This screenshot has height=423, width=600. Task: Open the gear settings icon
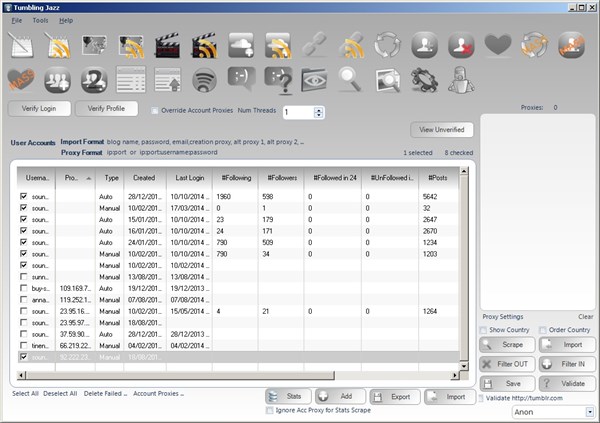point(424,80)
